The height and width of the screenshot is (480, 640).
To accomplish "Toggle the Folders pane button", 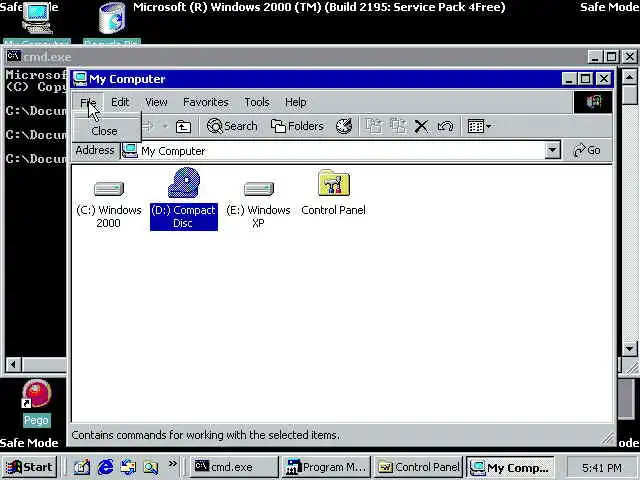I will [x=297, y=126].
